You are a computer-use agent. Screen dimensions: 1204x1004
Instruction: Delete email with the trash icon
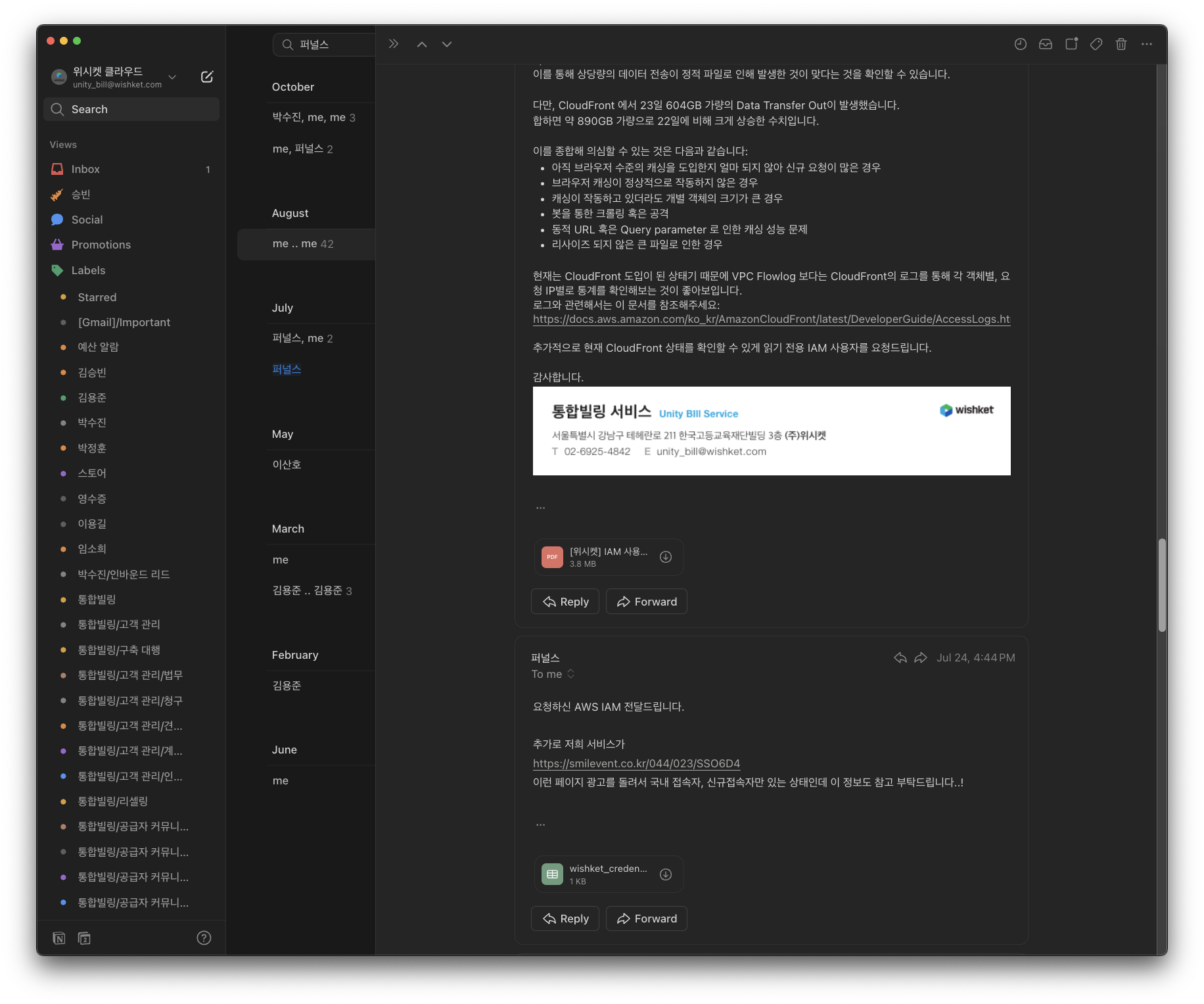coord(1121,44)
